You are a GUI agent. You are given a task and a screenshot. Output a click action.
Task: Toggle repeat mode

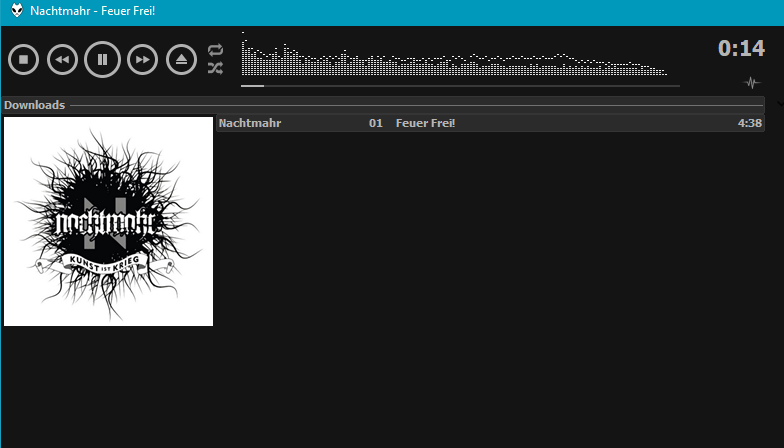pyautogui.click(x=216, y=50)
